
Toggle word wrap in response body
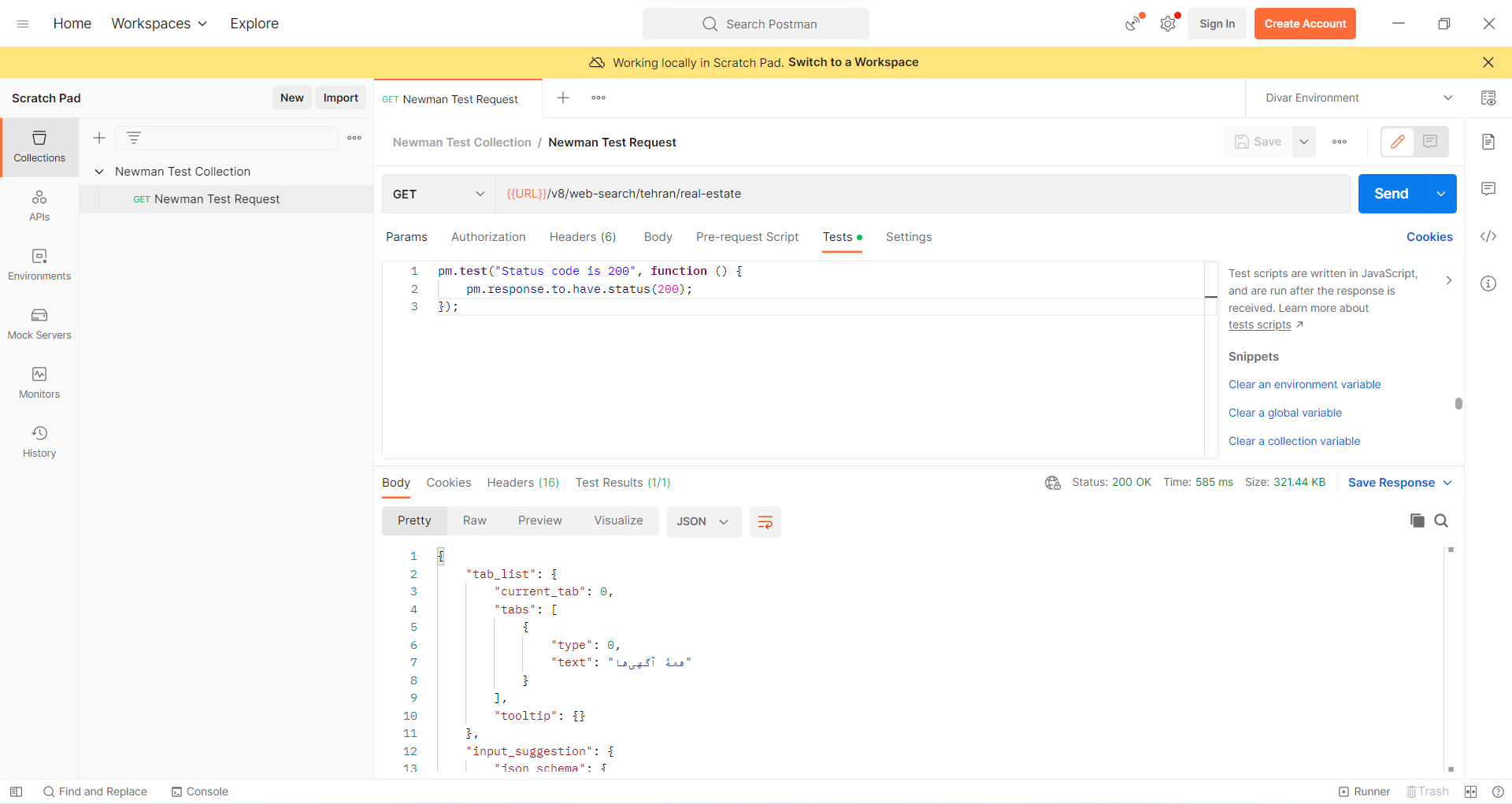click(x=765, y=521)
